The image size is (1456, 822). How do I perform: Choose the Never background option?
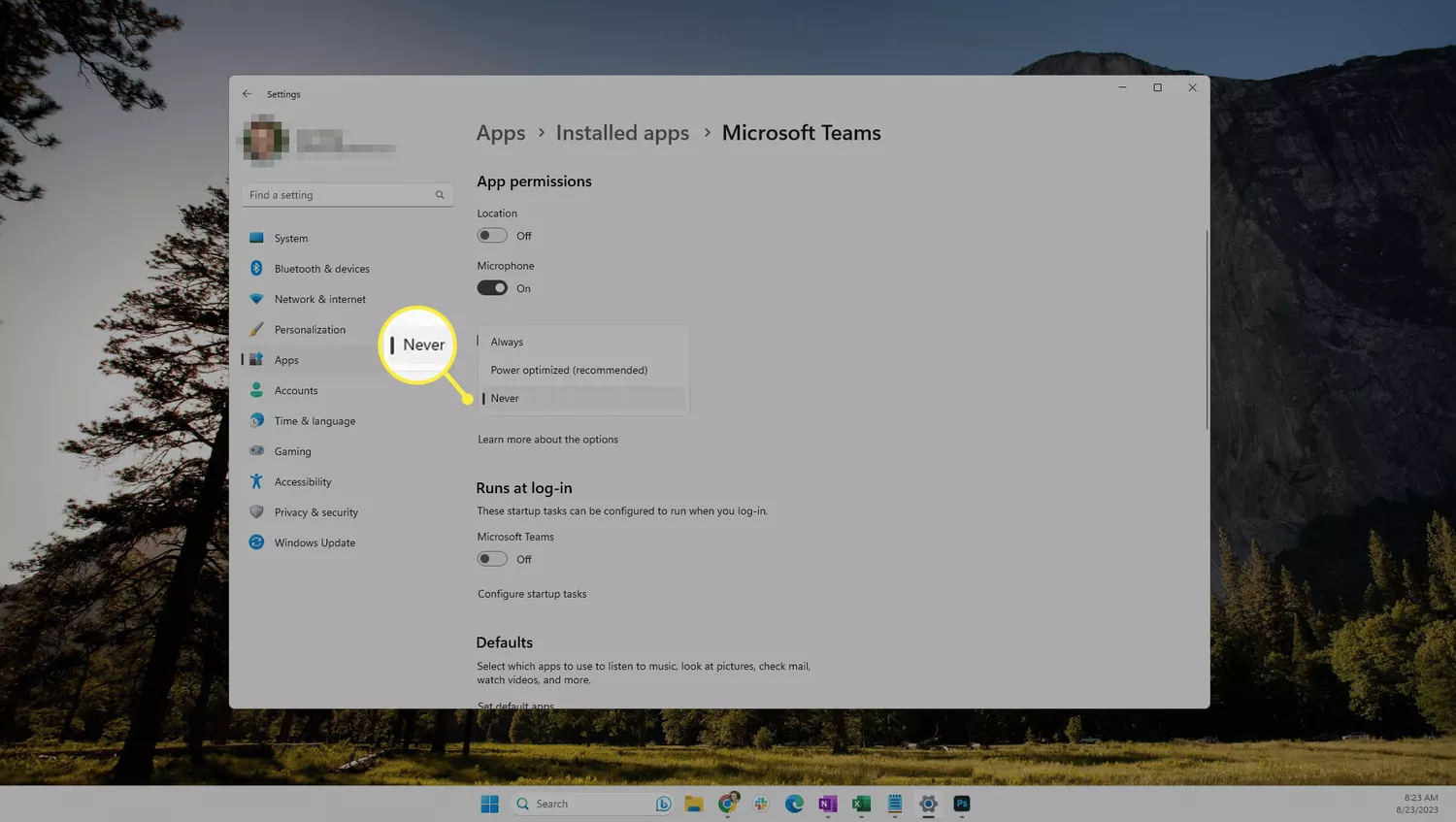point(582,398)
